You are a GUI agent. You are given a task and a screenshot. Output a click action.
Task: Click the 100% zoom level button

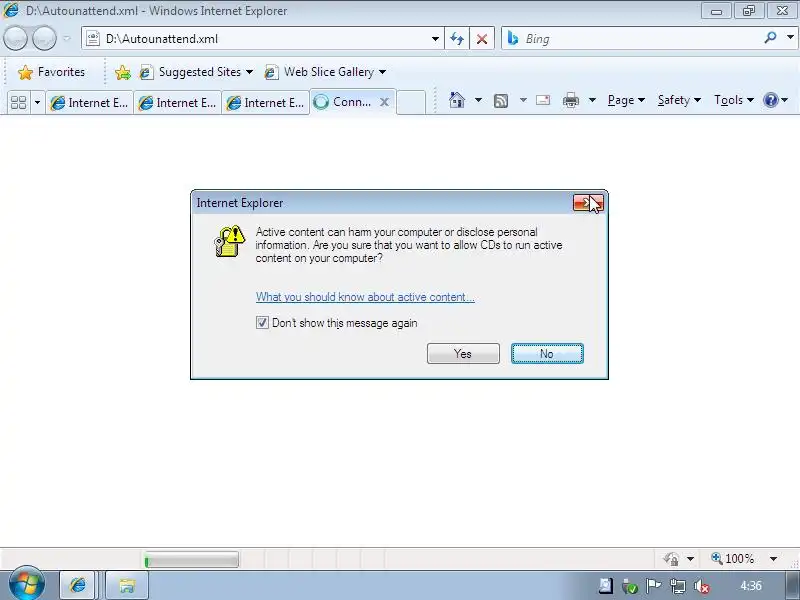pyautogui.click(x=733, y=559)
